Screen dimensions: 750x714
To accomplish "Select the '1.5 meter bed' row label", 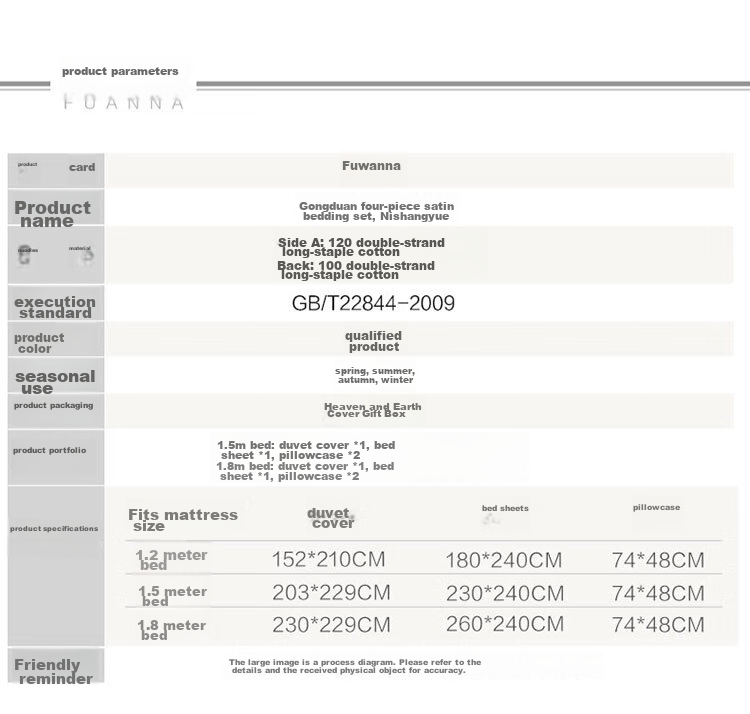I will (x=172, y=596).
